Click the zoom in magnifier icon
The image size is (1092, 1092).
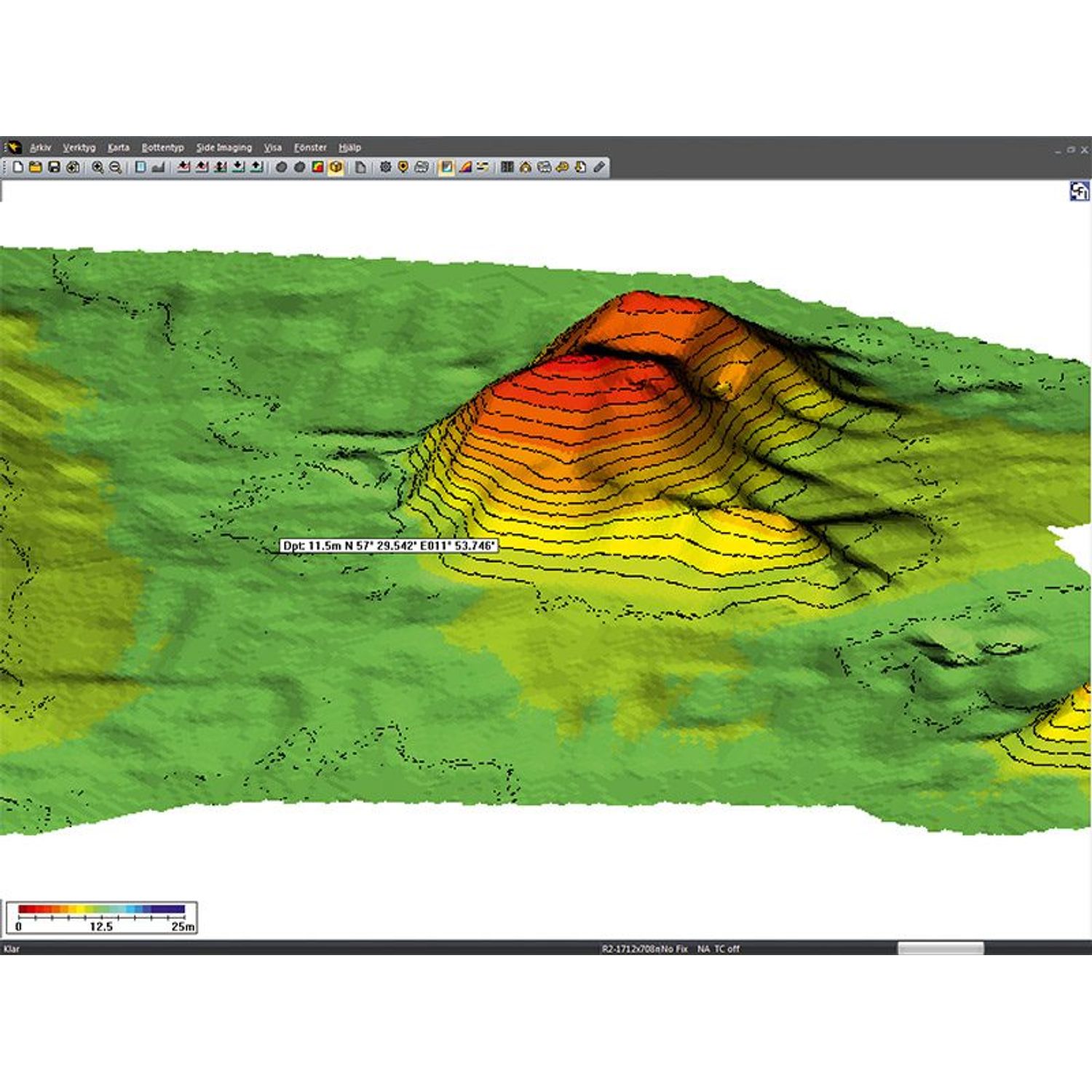click(98, 167)
